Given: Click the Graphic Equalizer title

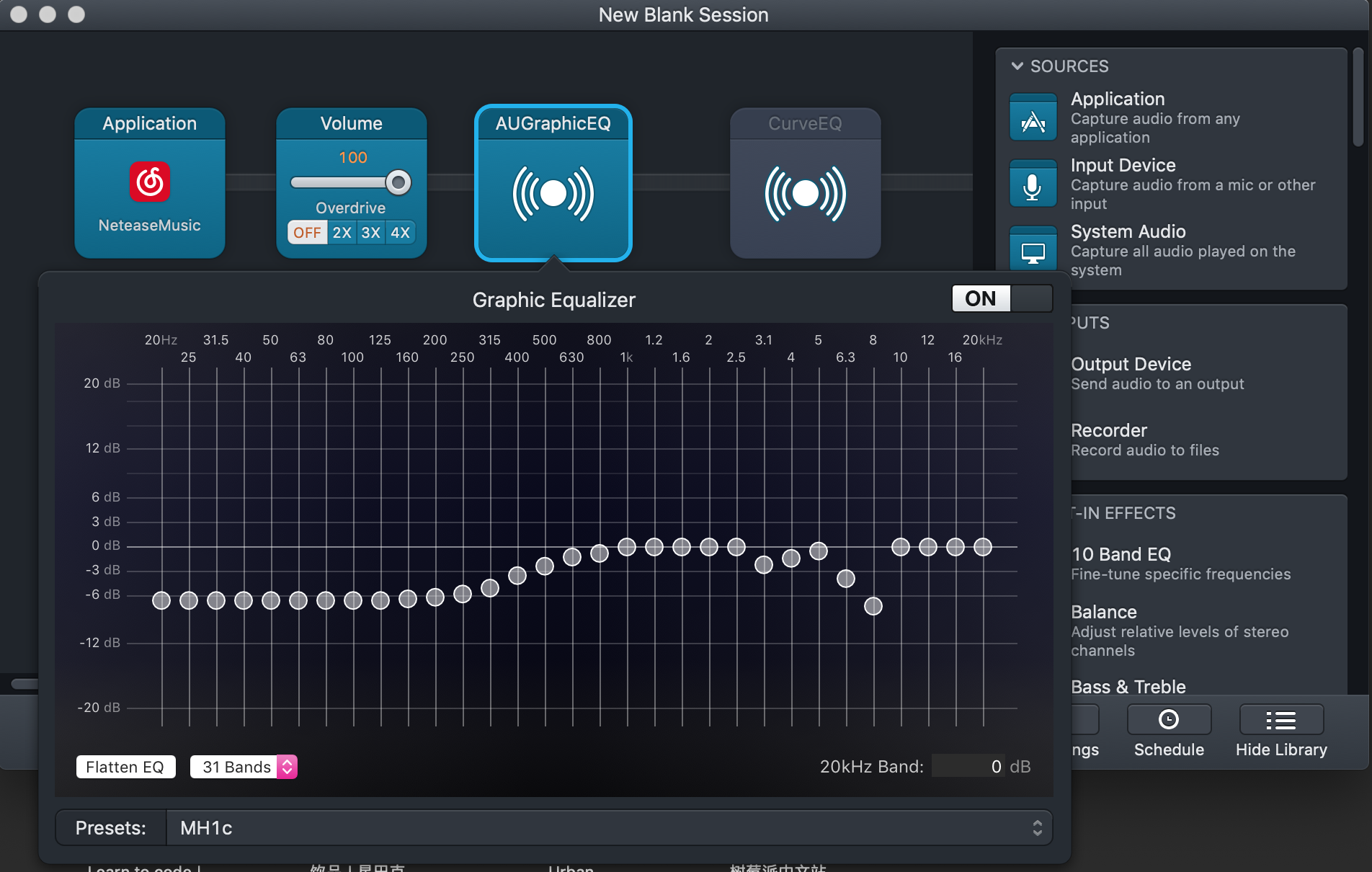Looking at the screenshot, I should click(553, 300).
